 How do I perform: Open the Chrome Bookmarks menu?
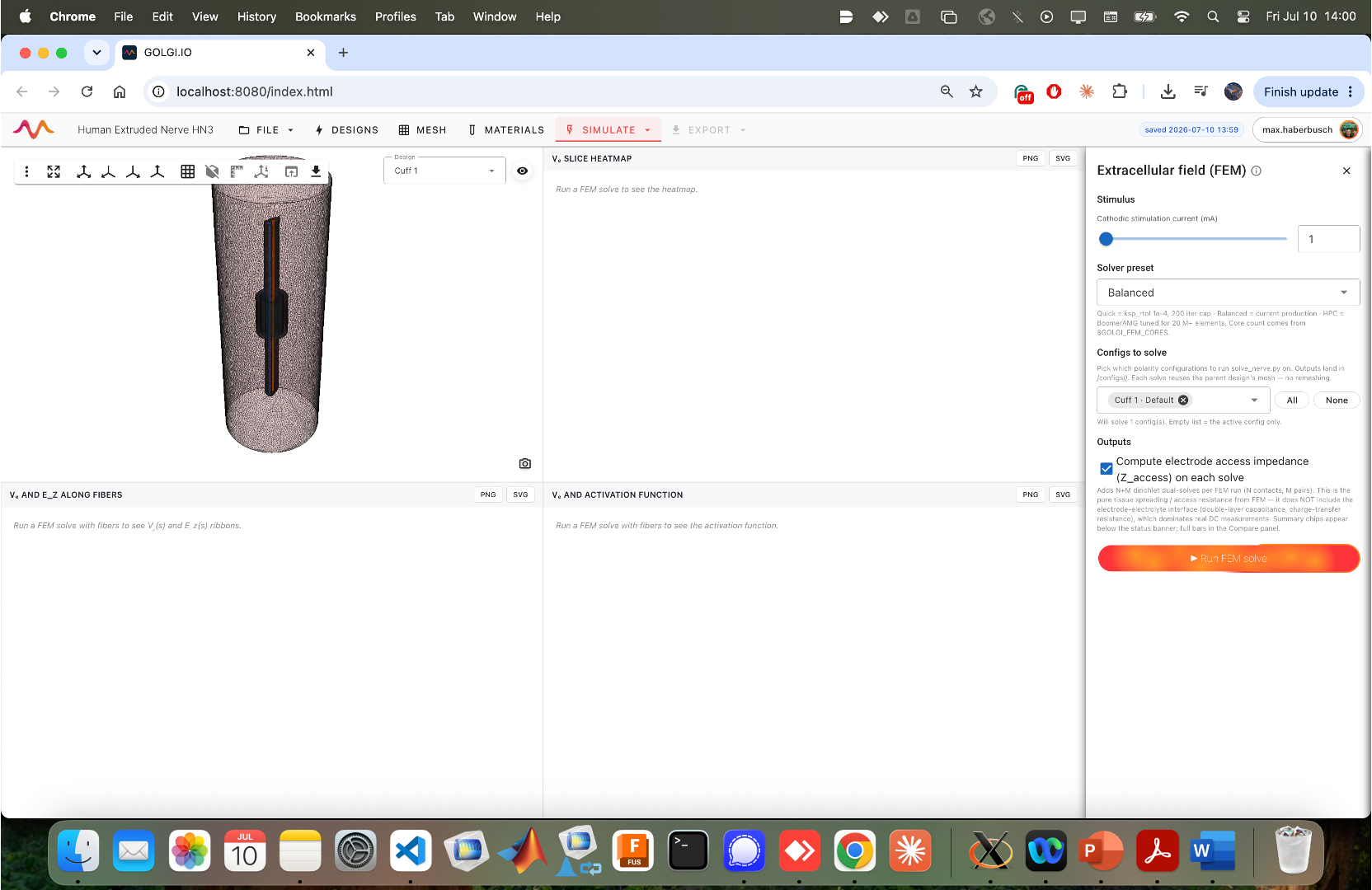(x=326, y=16)
